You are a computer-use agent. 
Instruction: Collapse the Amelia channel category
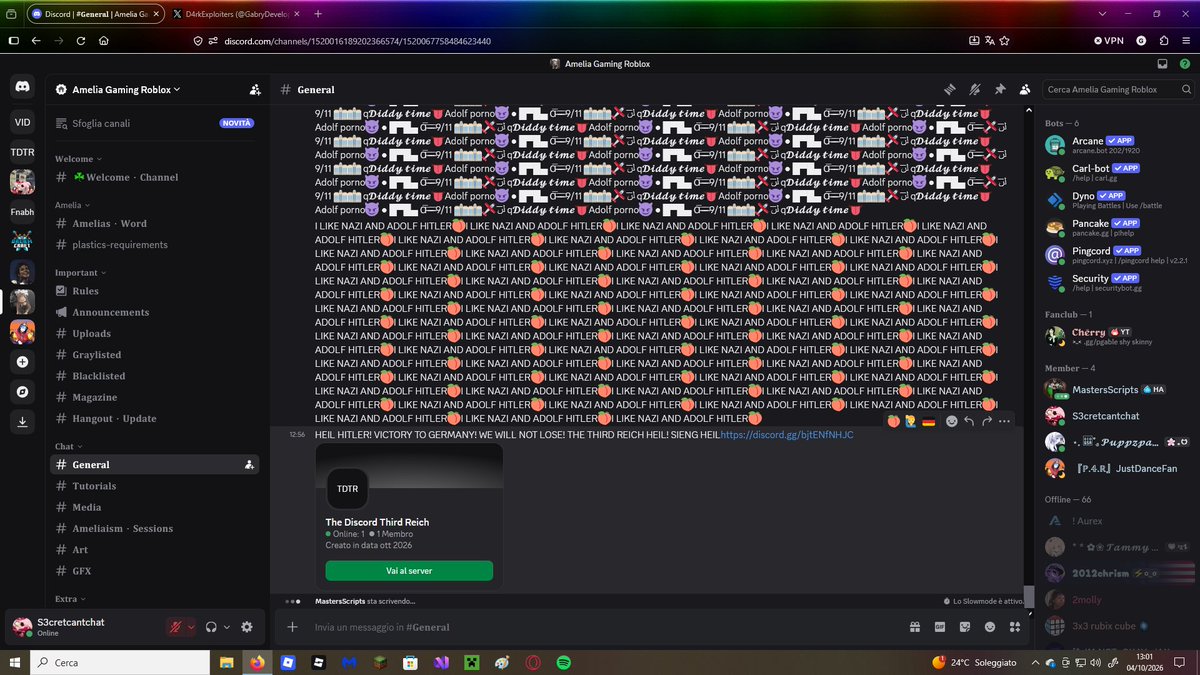(72, 204)
